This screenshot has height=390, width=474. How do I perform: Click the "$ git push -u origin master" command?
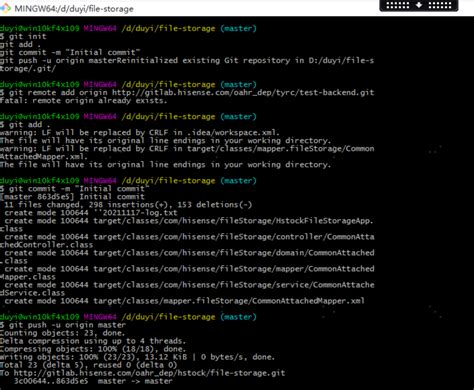(63, 325)
